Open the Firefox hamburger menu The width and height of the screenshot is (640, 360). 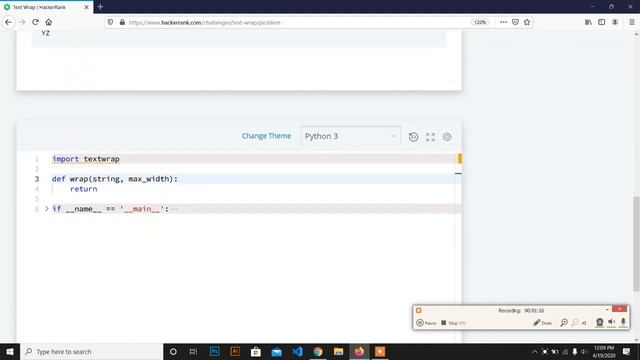tap(631, 22)
